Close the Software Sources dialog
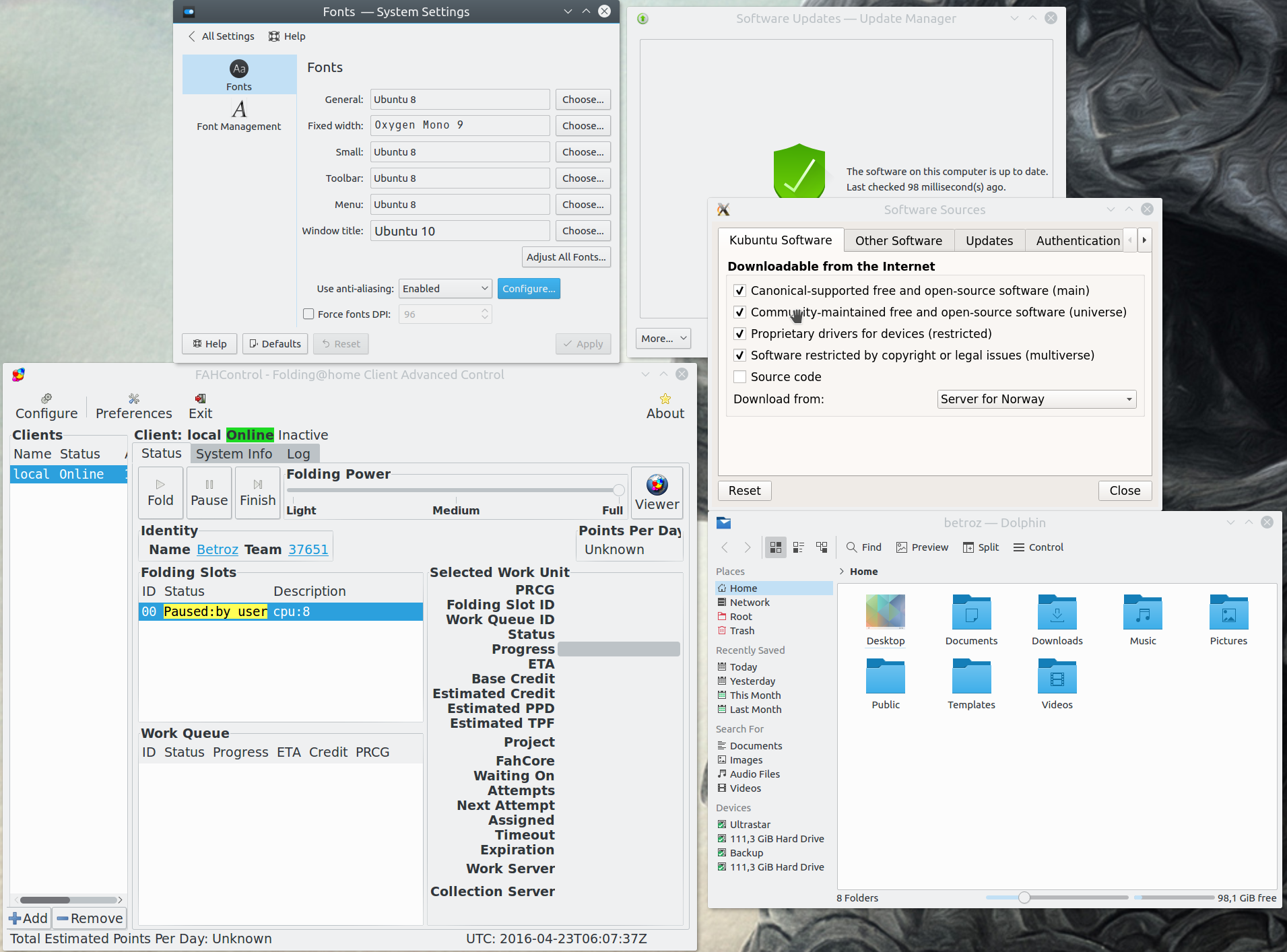The image size is (1287, 952). (x=1125, y=491)
